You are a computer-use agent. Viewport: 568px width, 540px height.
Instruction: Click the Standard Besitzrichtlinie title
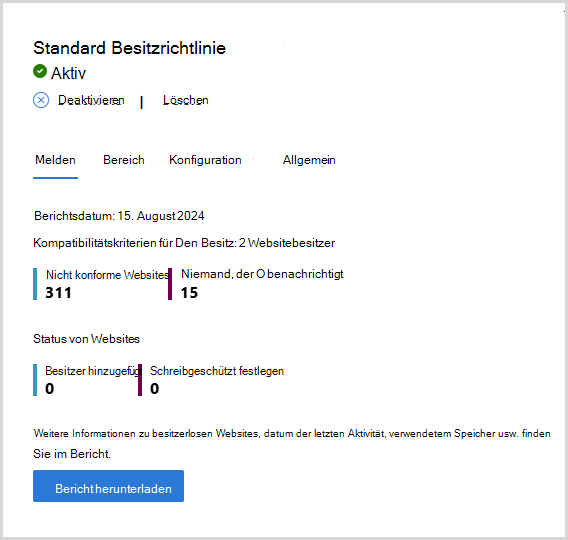(130, 48)
